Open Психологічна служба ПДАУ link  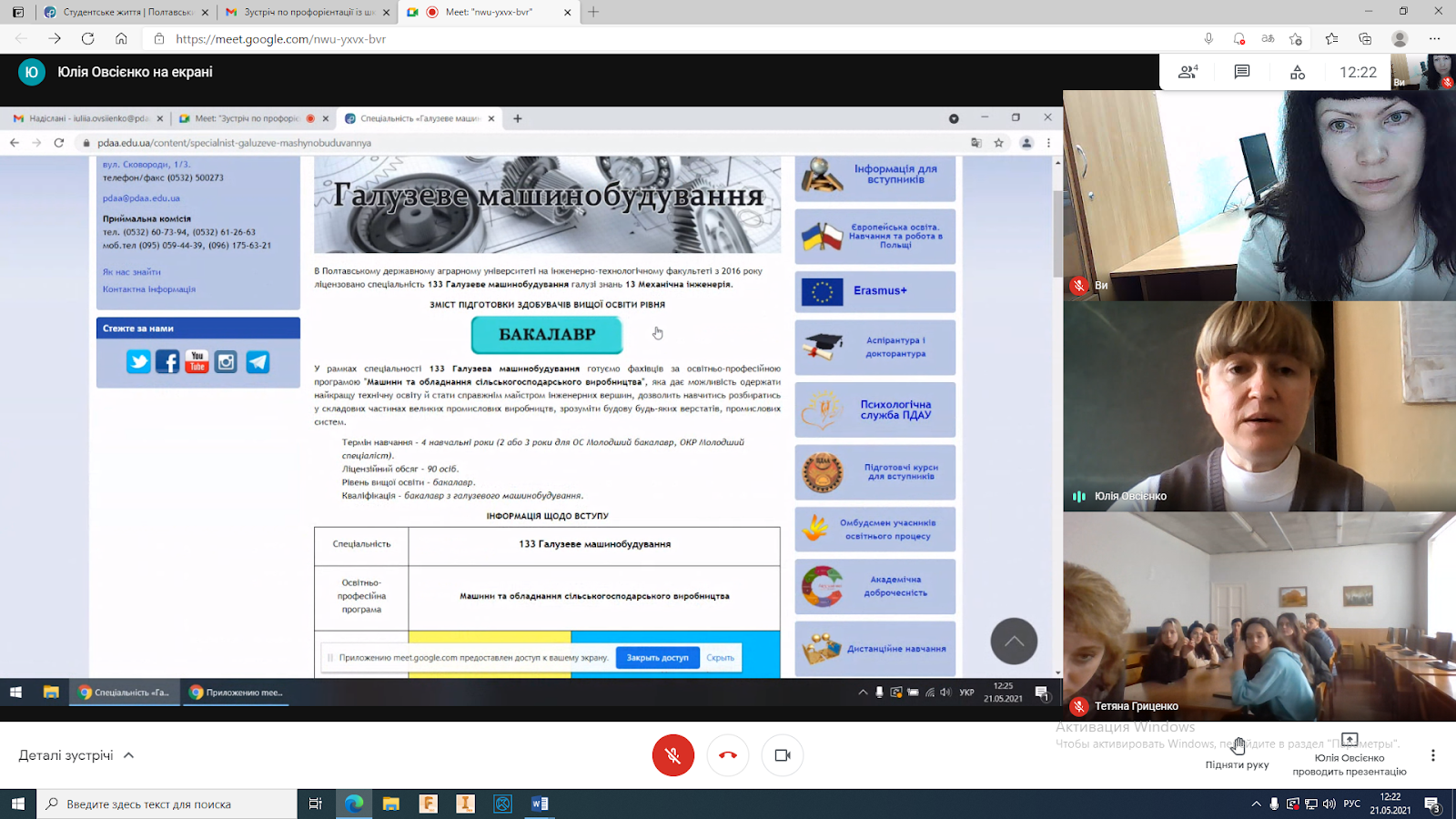(875, 410)
